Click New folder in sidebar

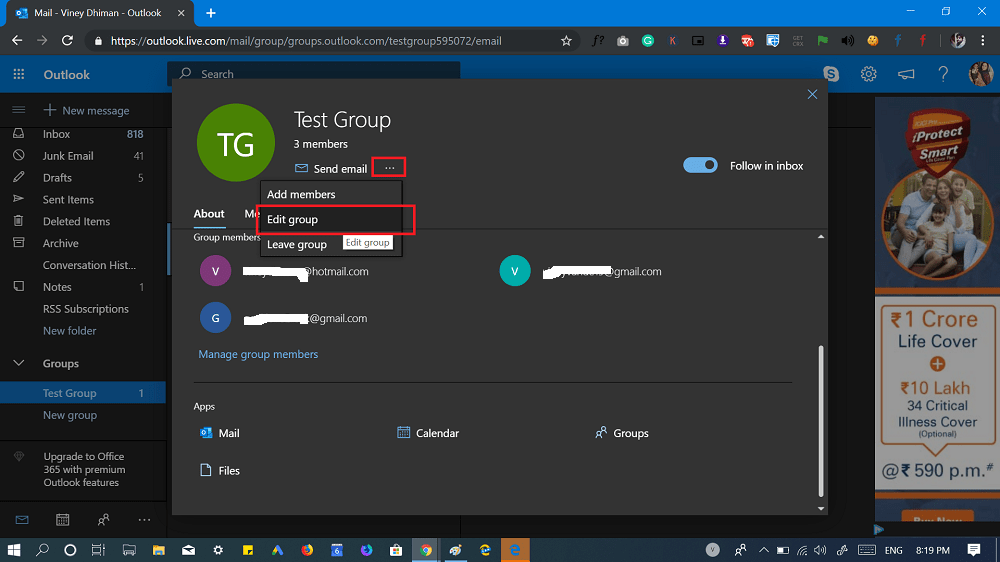(x=69, y=330)
